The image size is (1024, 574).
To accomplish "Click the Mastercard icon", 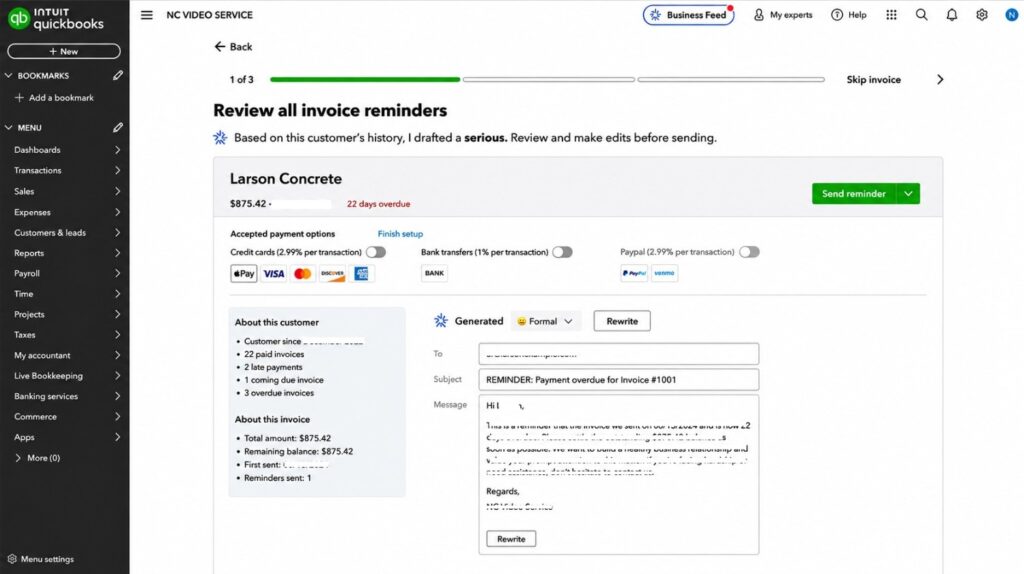I will [302, 274].
